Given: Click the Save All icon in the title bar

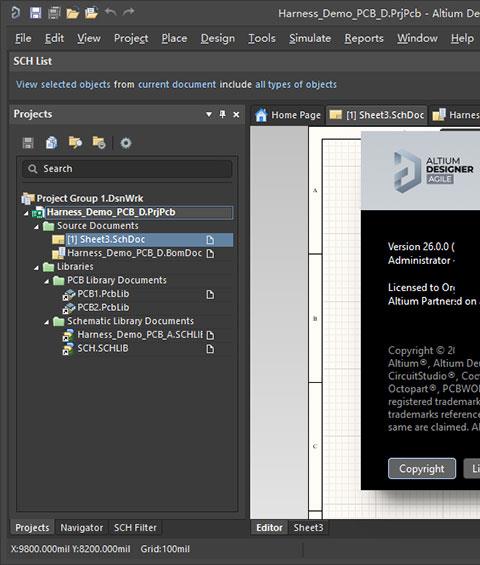Looking at the screenshot, I should coord(54,13).
